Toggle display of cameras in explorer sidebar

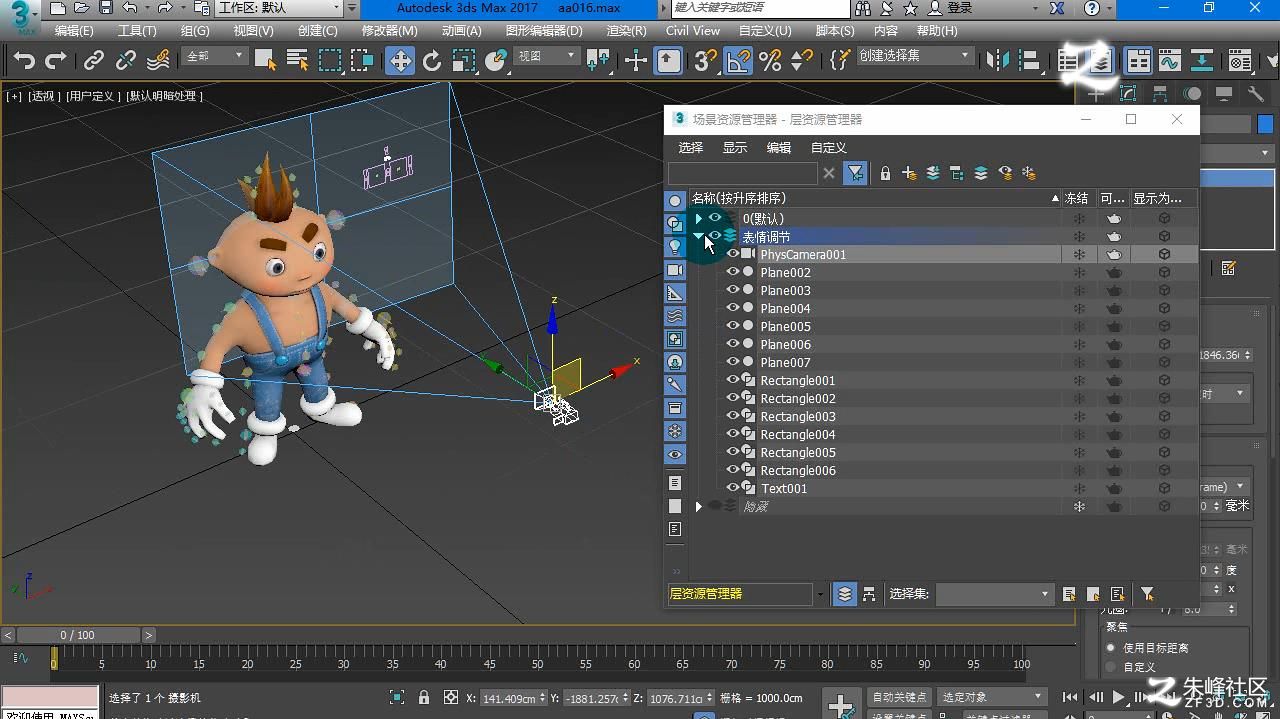tap(675, 270)
